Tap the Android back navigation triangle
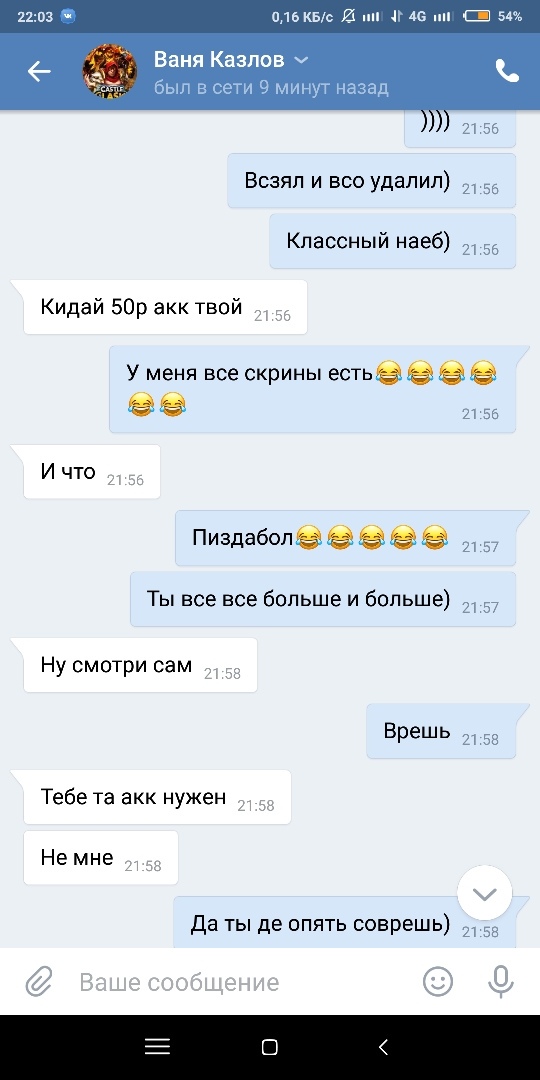The width and height of the screenshot is (540, 1080). [x=383, y=1048]
